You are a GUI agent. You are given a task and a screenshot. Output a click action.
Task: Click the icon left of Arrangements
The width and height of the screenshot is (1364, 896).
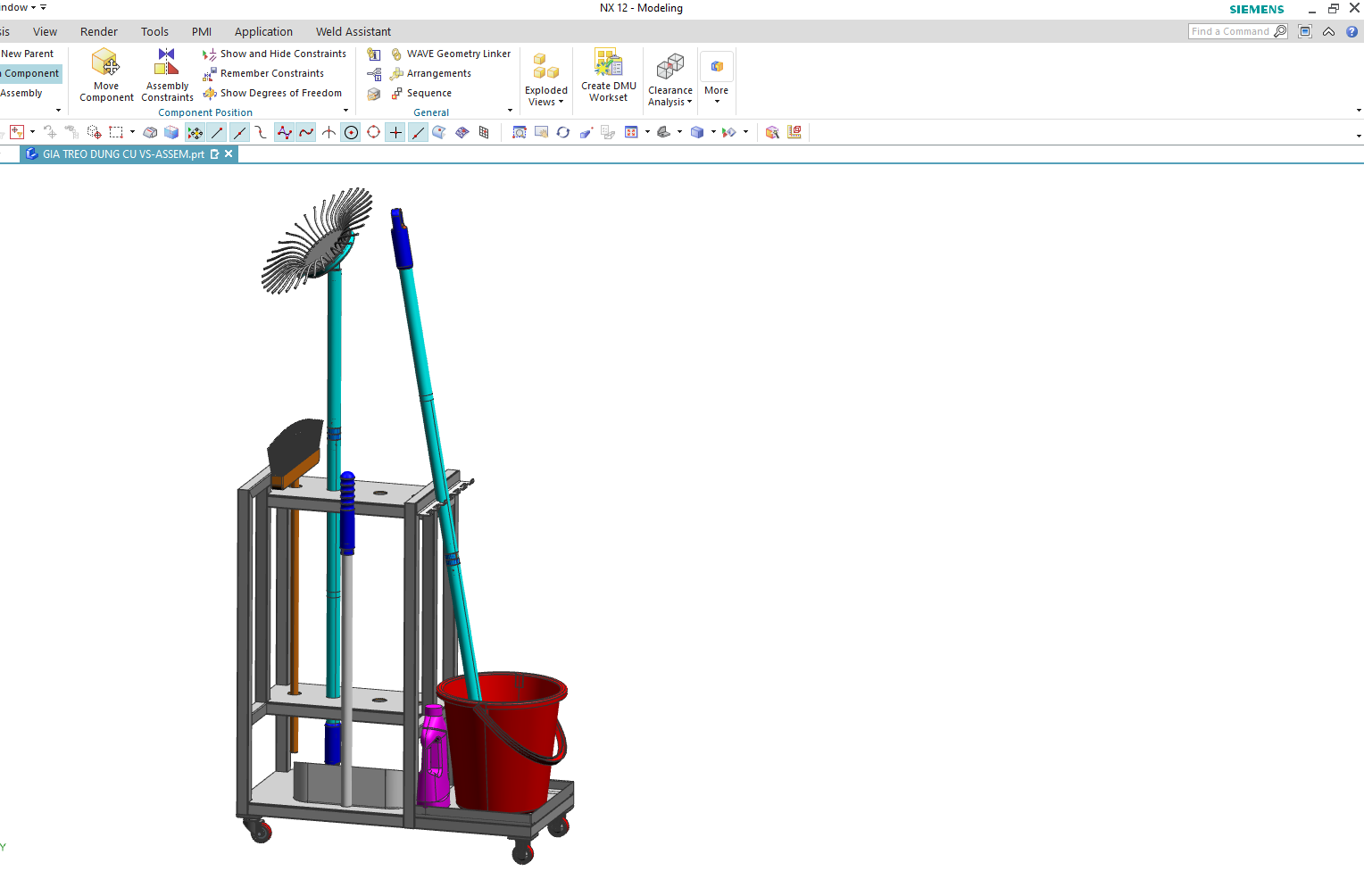click(x=374, y=74)
